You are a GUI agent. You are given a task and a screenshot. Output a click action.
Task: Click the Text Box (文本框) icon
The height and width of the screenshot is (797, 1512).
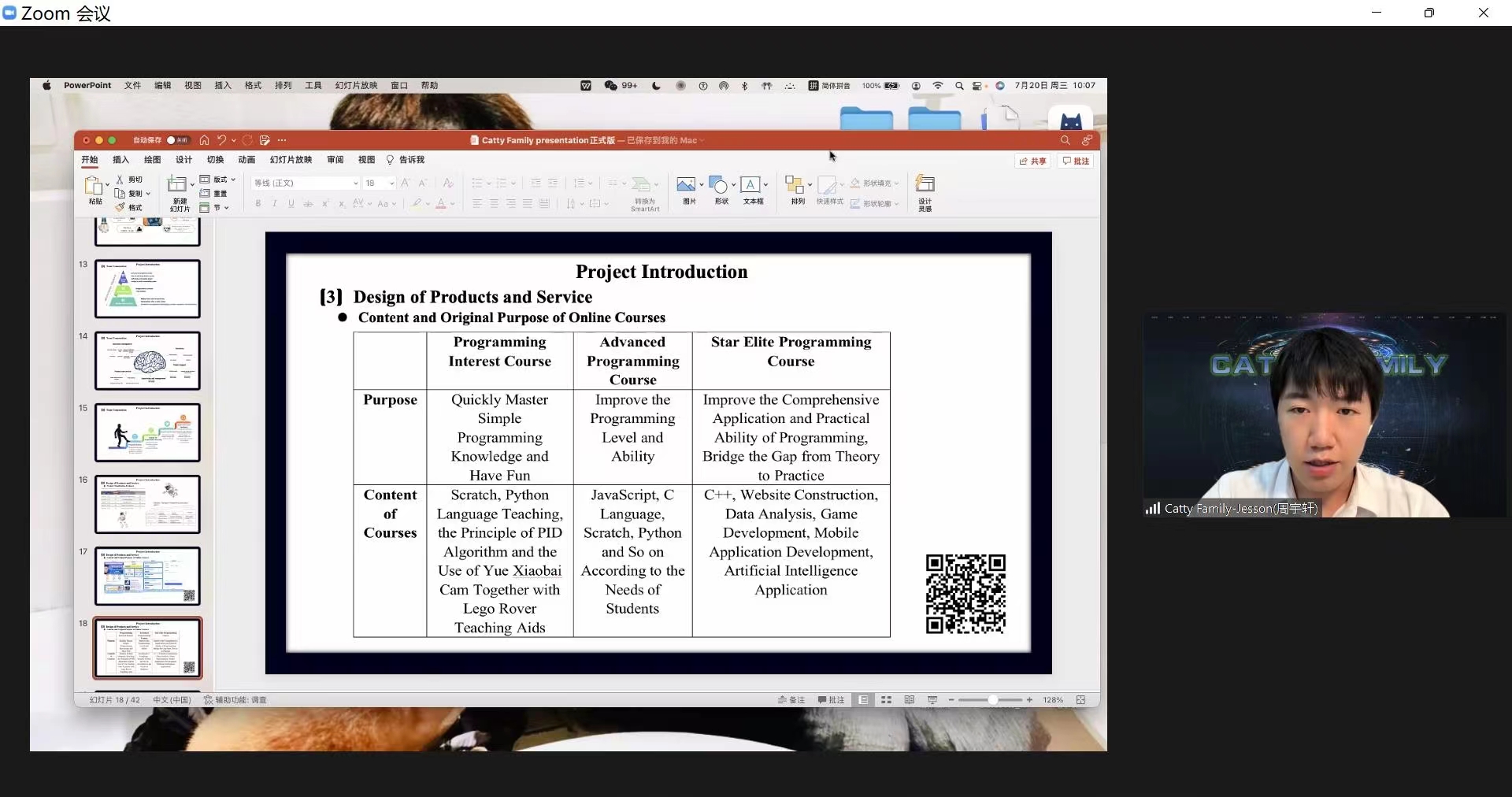click(x=750, y=185)
